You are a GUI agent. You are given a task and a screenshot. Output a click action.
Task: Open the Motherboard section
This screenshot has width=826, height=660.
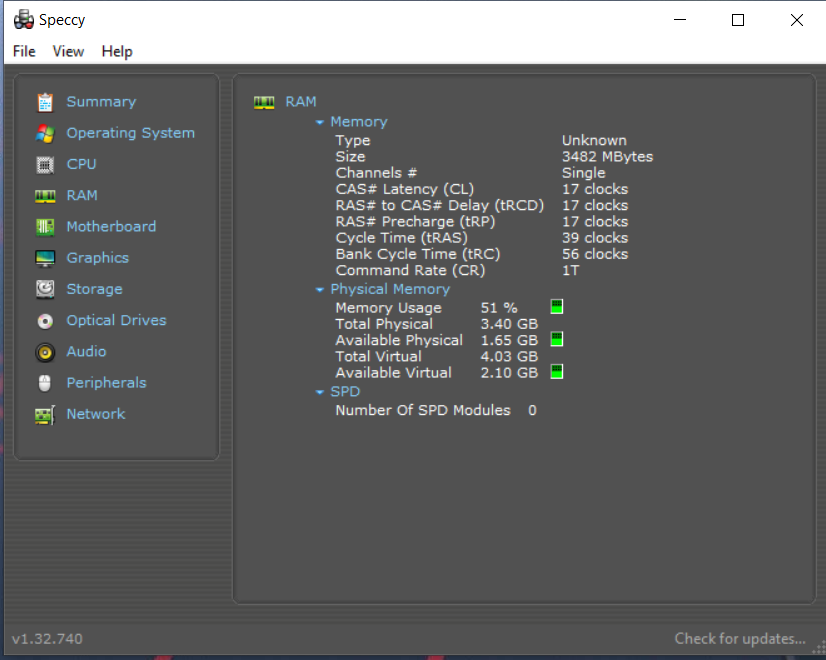(111, 226)
